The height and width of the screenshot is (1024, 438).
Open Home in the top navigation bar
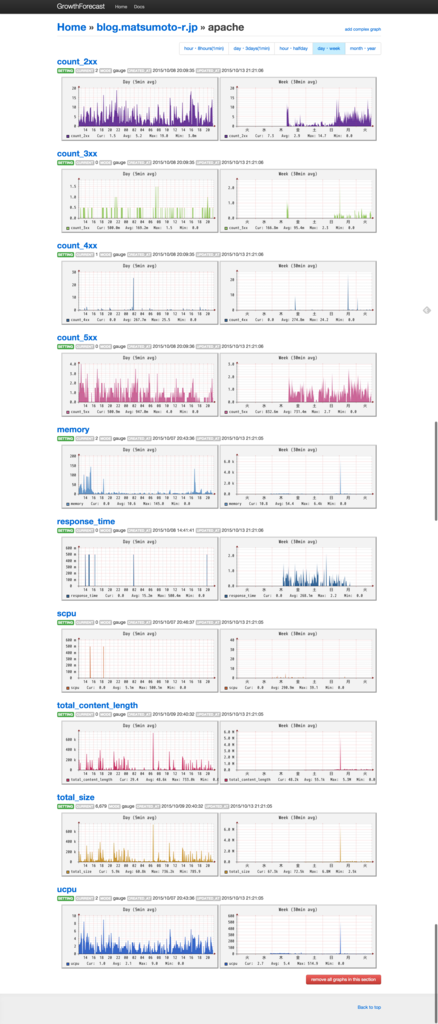pyautogui.click(x=121, y=6)
